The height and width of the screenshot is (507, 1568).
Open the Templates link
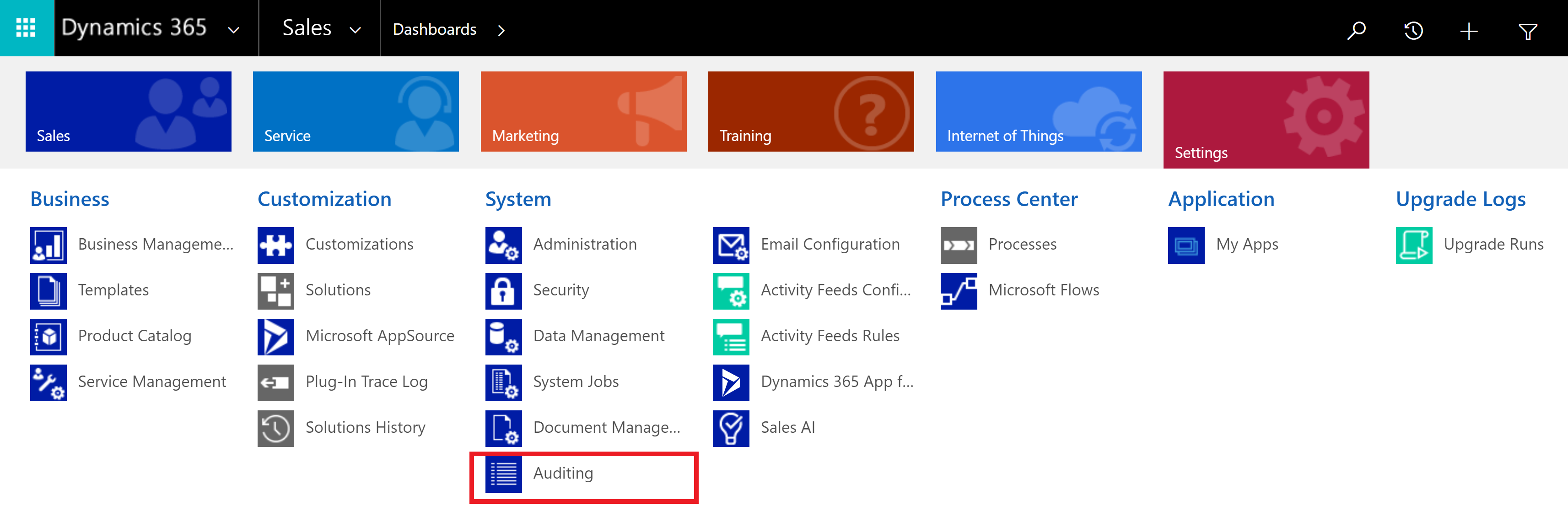(113, 291)
